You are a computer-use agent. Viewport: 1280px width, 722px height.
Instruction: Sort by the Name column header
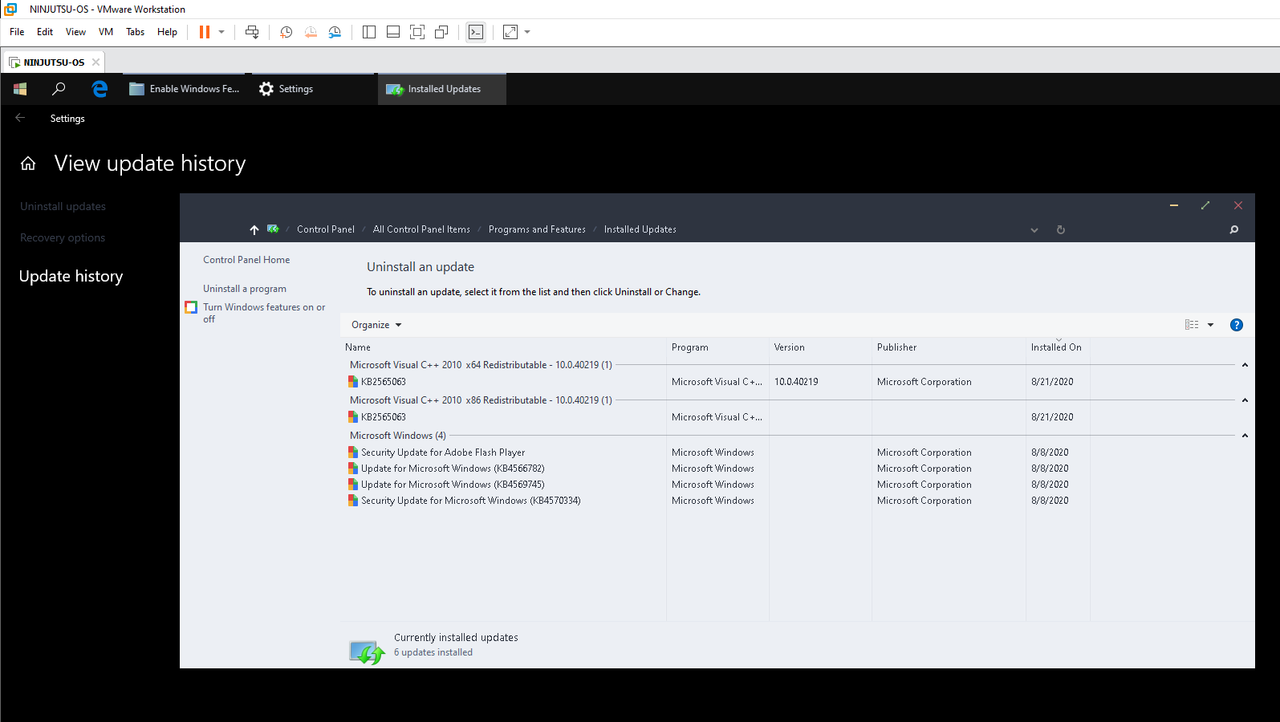pos(505,347)
